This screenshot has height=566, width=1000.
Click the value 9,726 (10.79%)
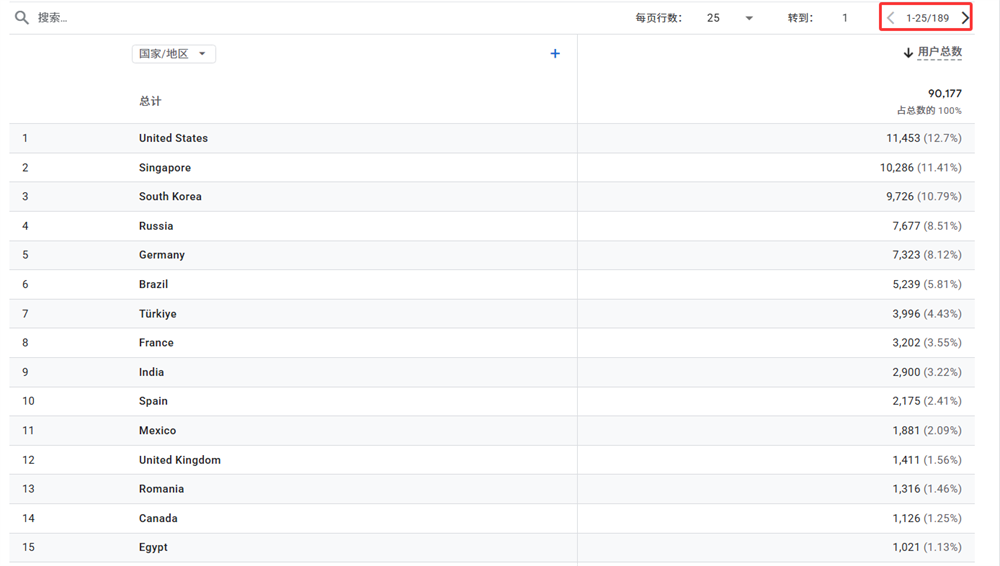coord(923,197)
